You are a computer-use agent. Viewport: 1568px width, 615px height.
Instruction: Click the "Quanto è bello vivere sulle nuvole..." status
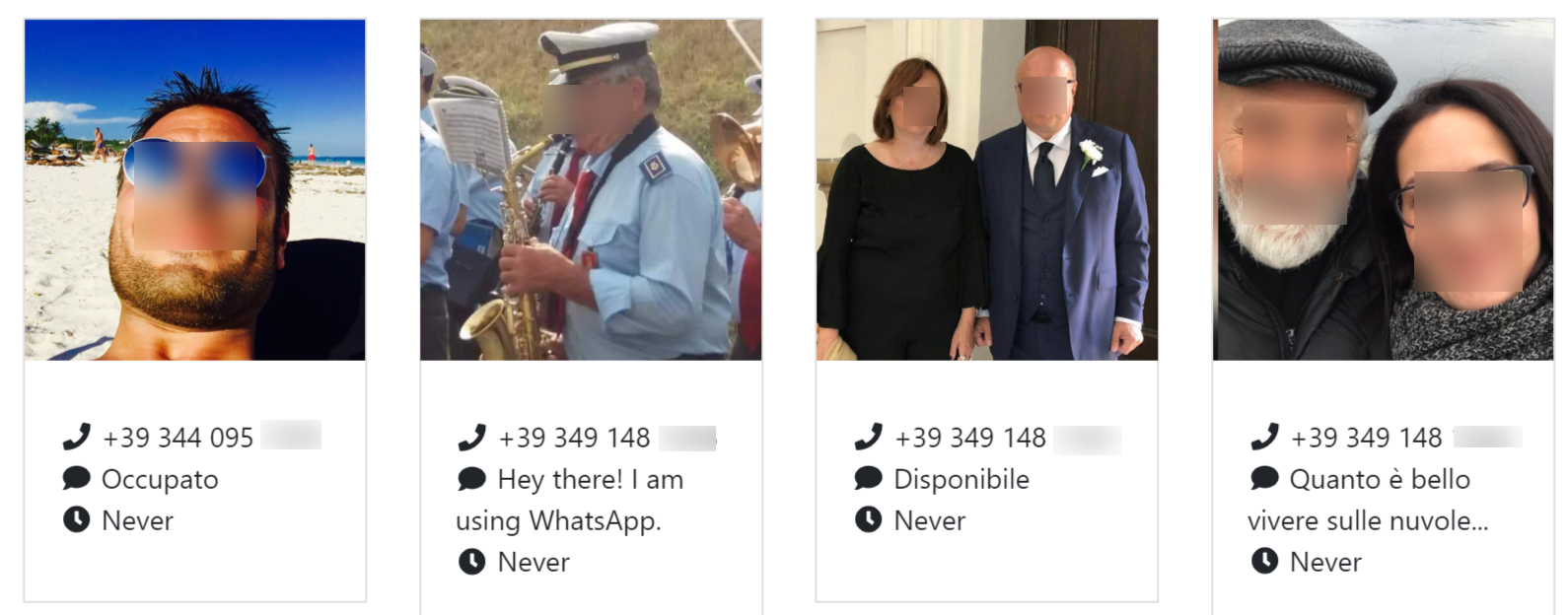tap(1369, 499)
